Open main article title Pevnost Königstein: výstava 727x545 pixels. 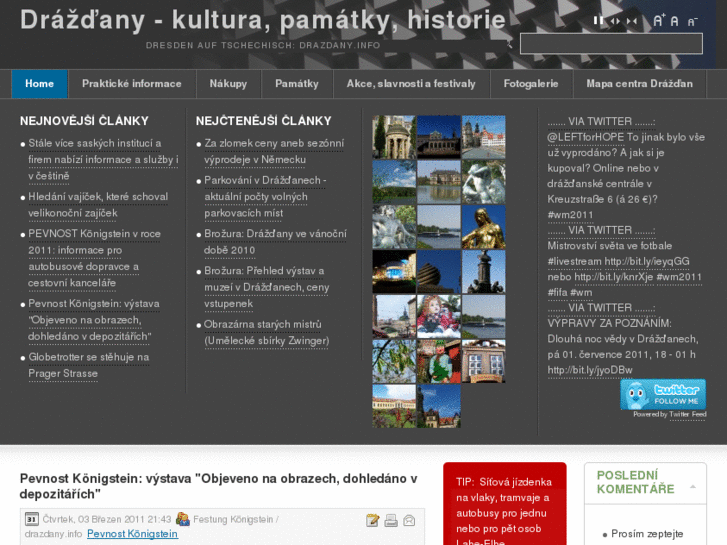(x=218, y=486)
